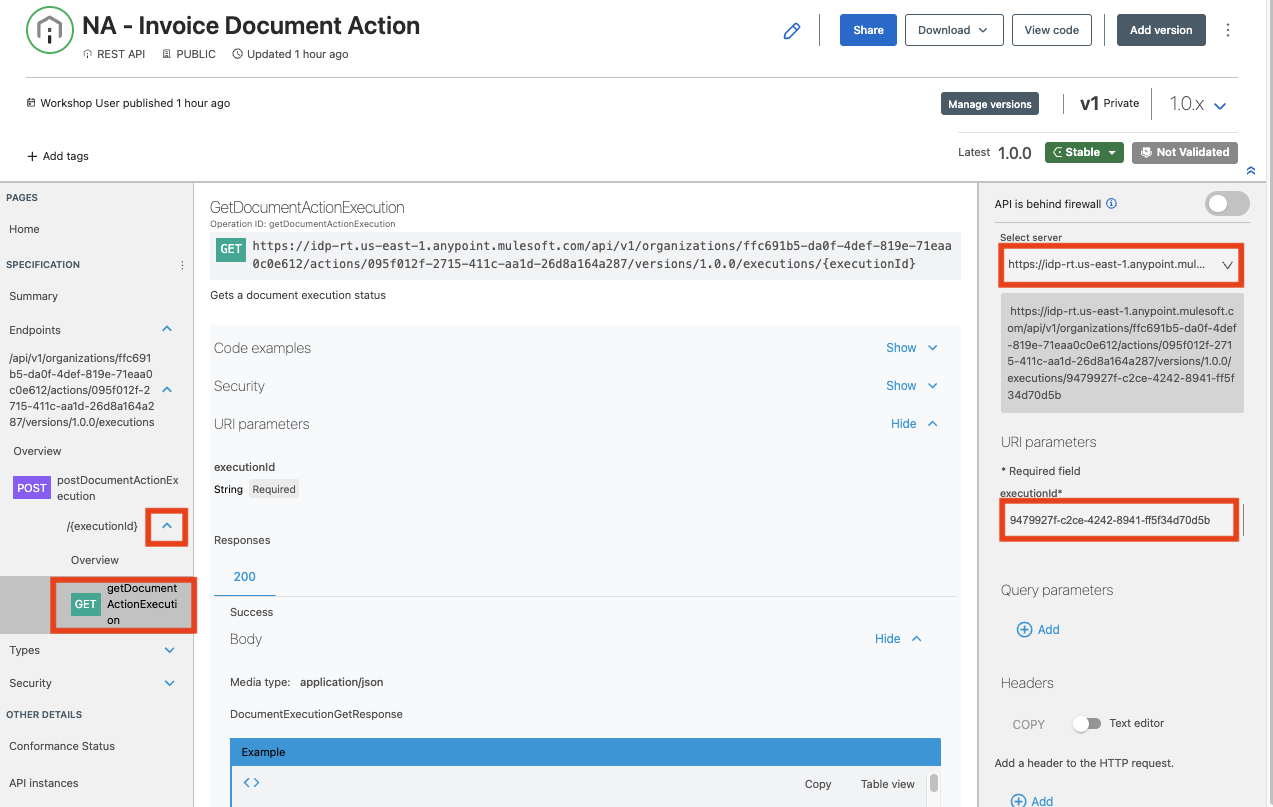Toggle the Headers Text editor switch
Viewport: 1273px width, 807px height.
point(1087,723)
